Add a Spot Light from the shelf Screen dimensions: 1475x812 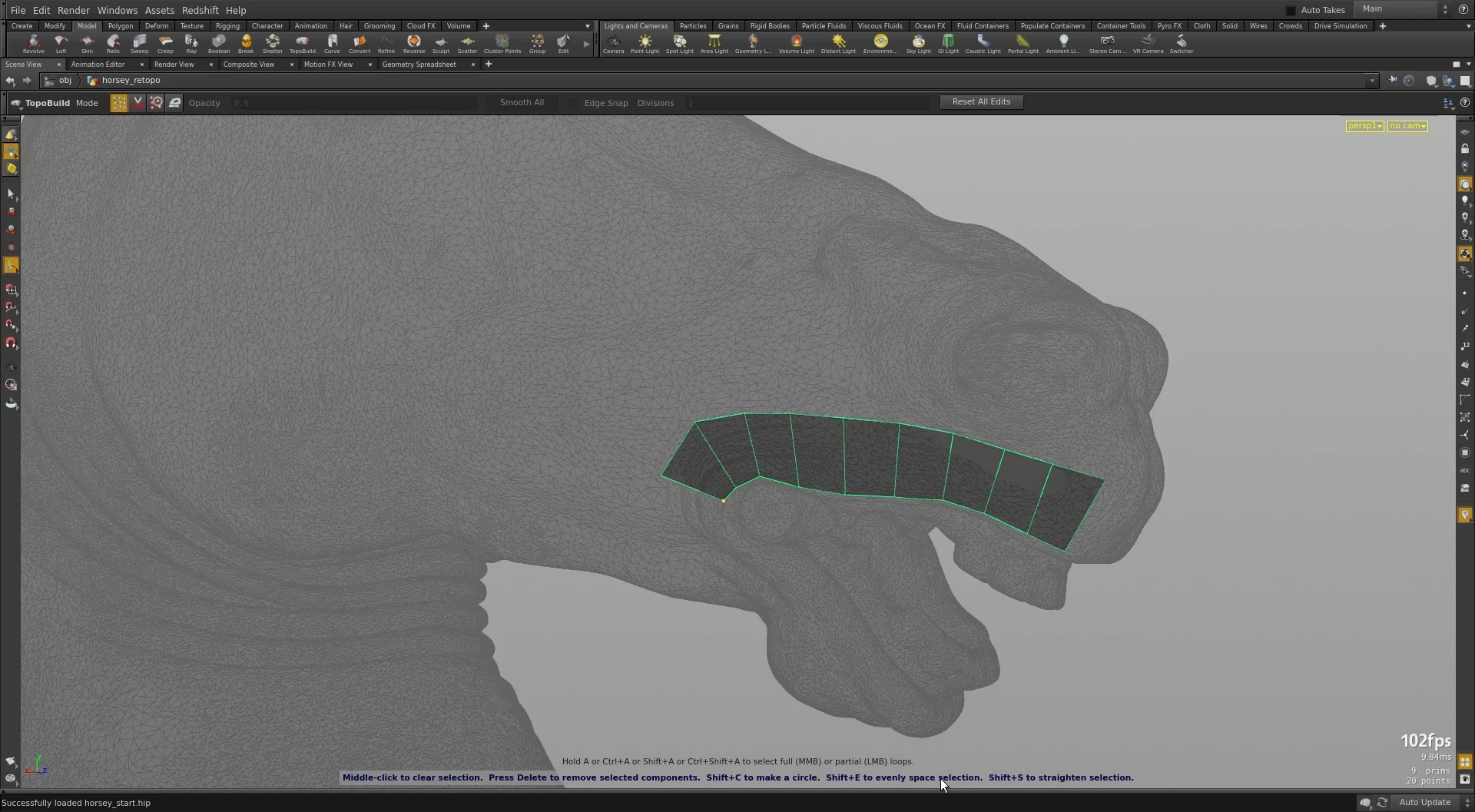click(679, 44)
